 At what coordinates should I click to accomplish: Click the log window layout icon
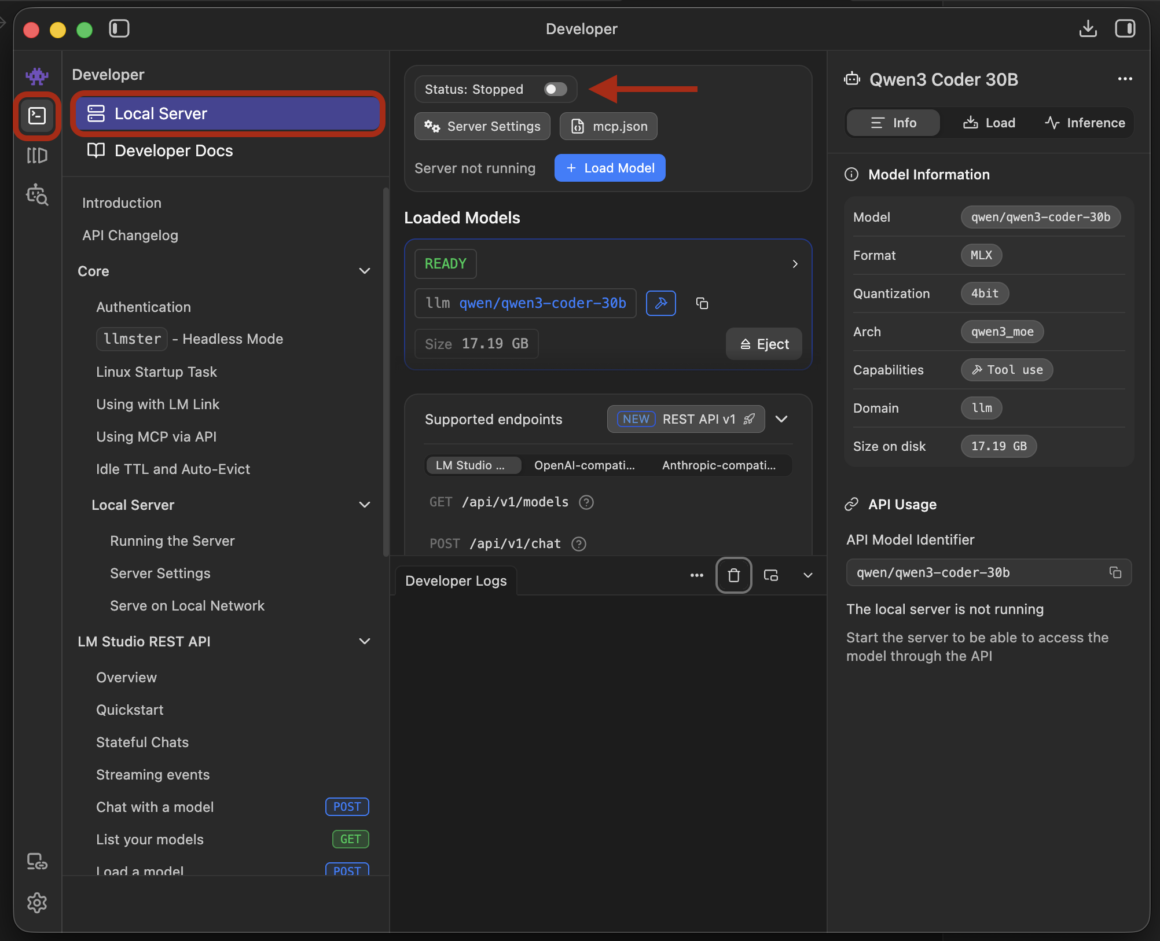click(x=771, y=576)
